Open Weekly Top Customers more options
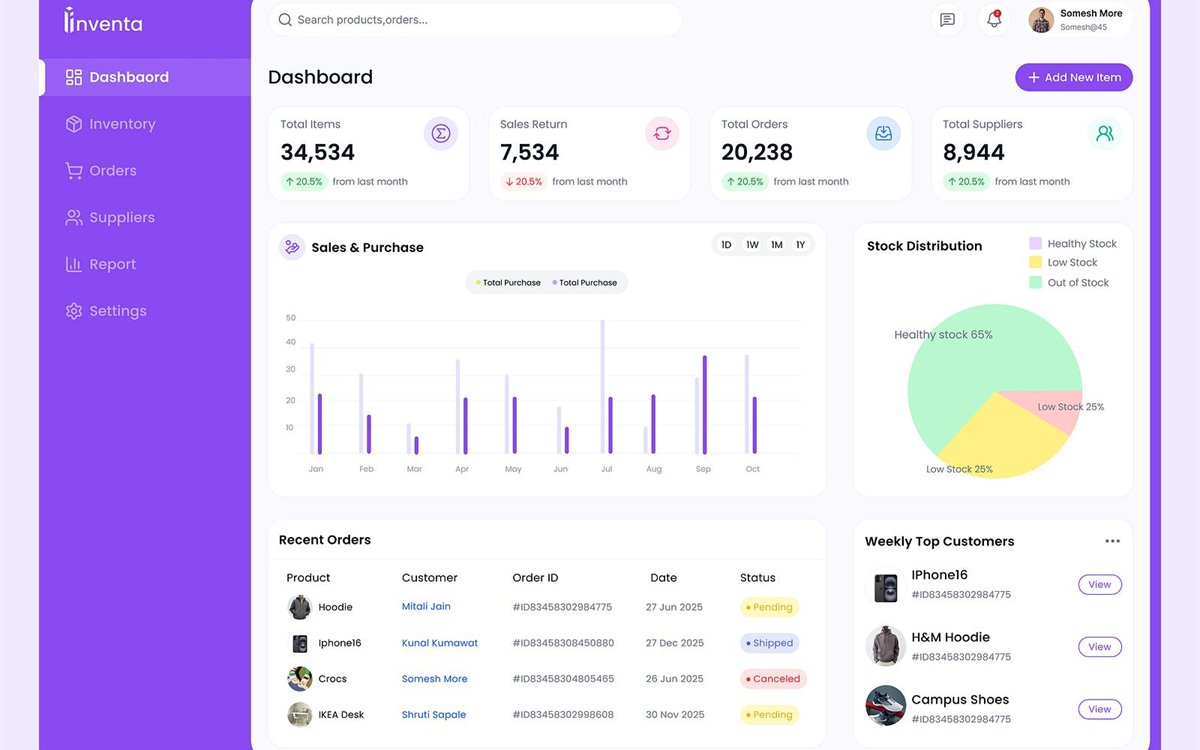This screenshot has height=750, width=1200. click(x=1113, y=541)
